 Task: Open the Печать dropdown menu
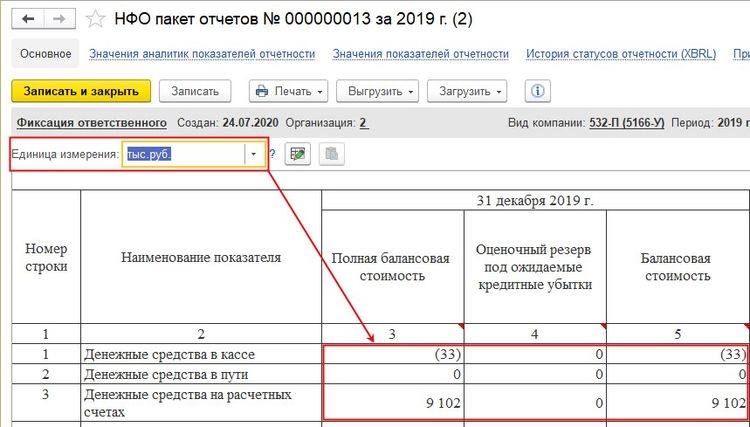(x=290, y=91)
